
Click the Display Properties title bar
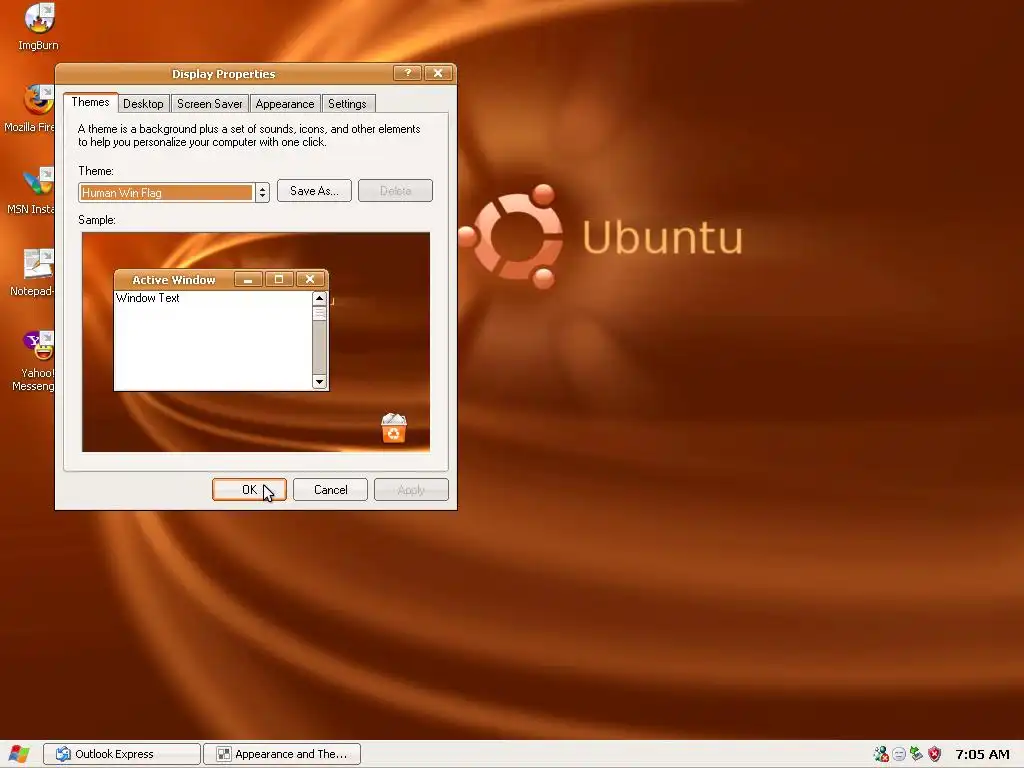click(223, 74)
